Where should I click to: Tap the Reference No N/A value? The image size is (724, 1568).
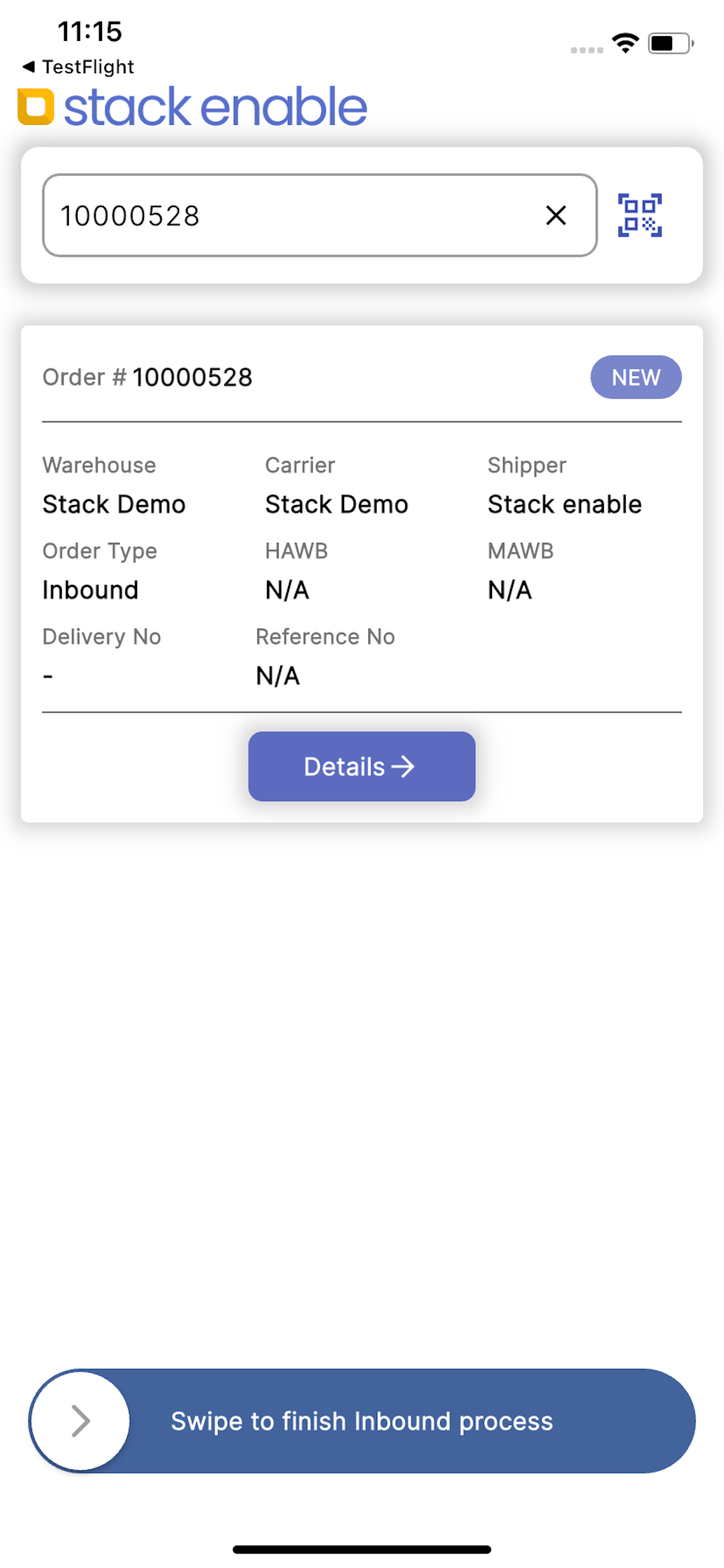coord(277,675)
